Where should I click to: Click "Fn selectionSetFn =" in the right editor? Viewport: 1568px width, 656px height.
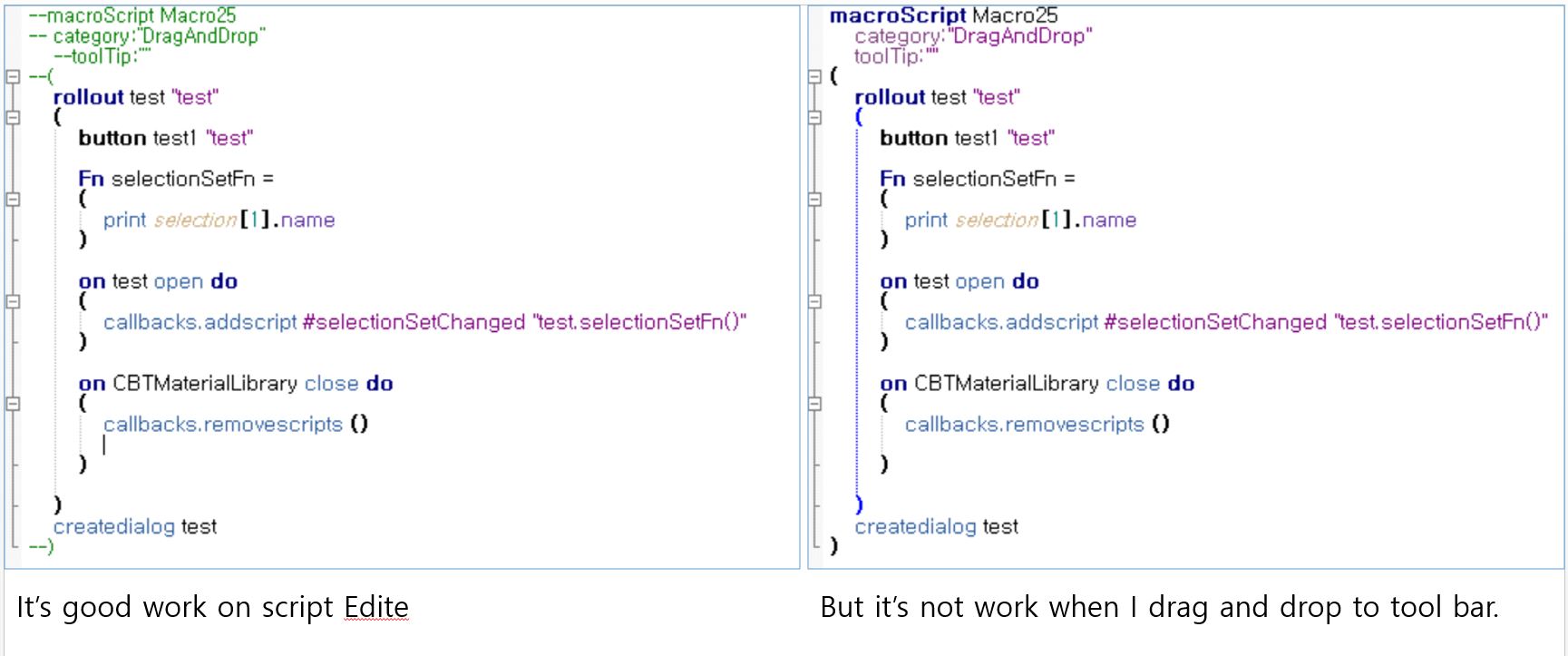coord(978,179)
